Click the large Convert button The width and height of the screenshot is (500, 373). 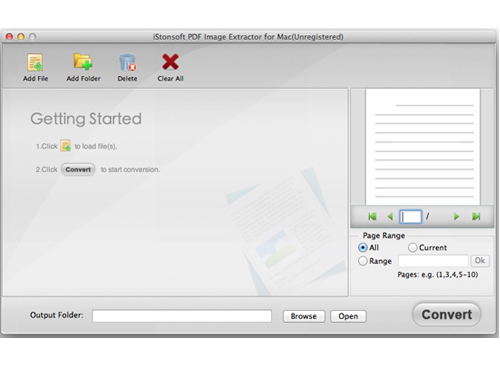click(447, 314)
